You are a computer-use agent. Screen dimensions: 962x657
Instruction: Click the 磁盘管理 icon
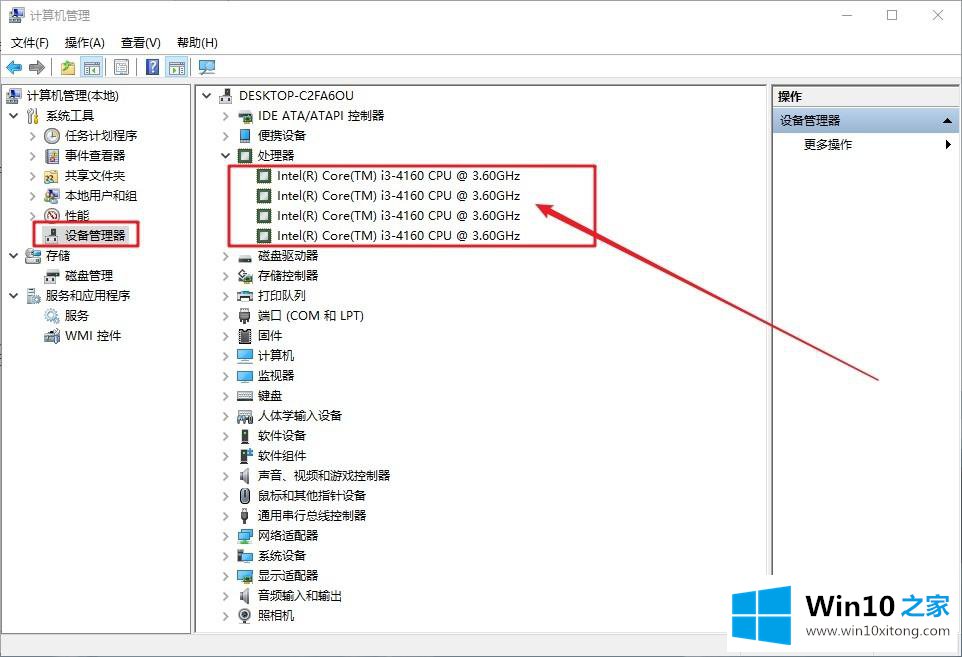pos(52,276)
